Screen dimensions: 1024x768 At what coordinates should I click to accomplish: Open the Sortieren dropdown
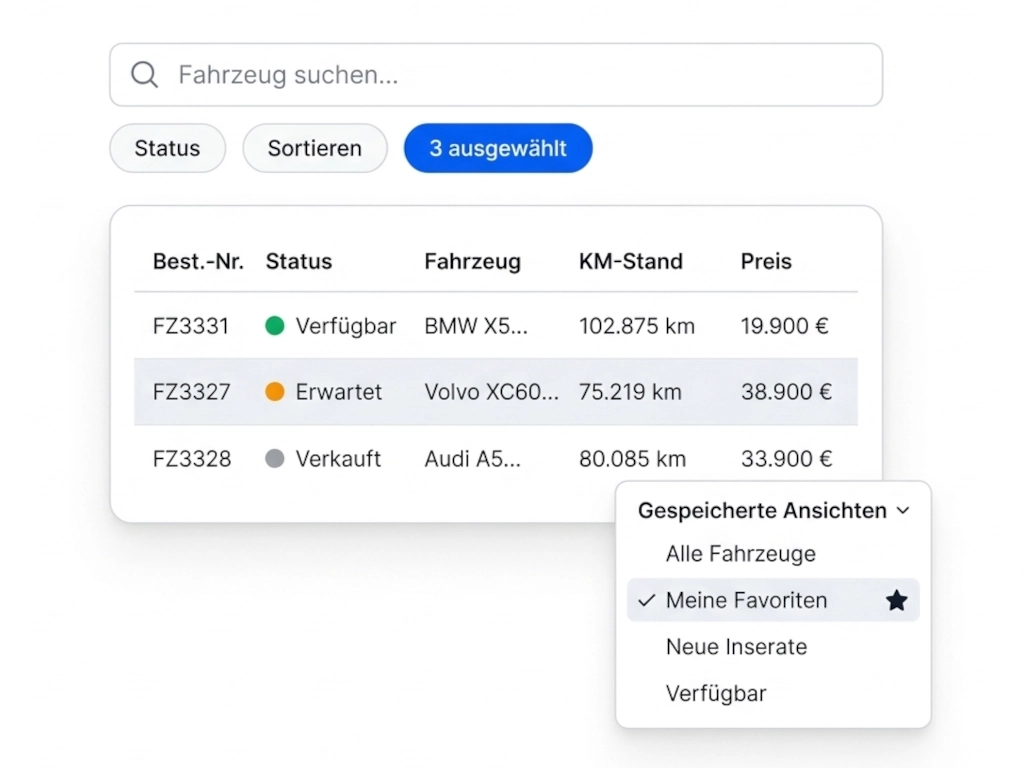(314, 148)
